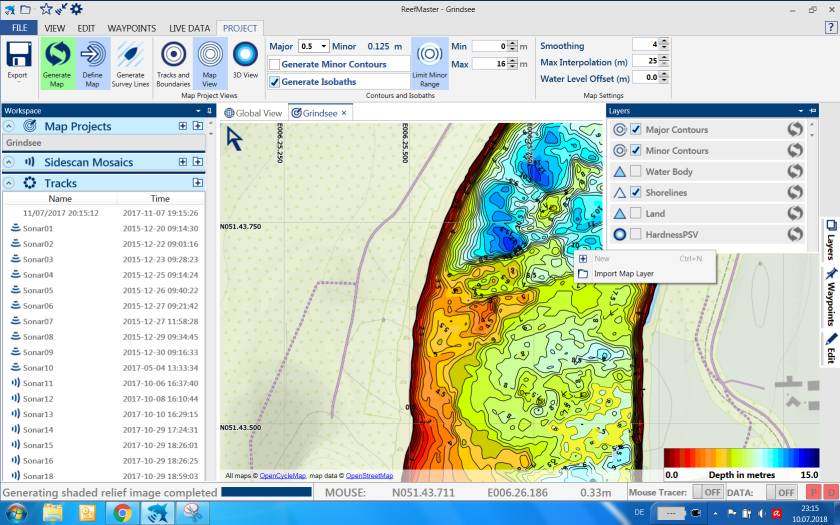Image resolution: width=840 pixels, height=525 pixels.
Task: Collapse the Sidescan Mosaics section
Action: pyautogui.click(x=9, y=162)
